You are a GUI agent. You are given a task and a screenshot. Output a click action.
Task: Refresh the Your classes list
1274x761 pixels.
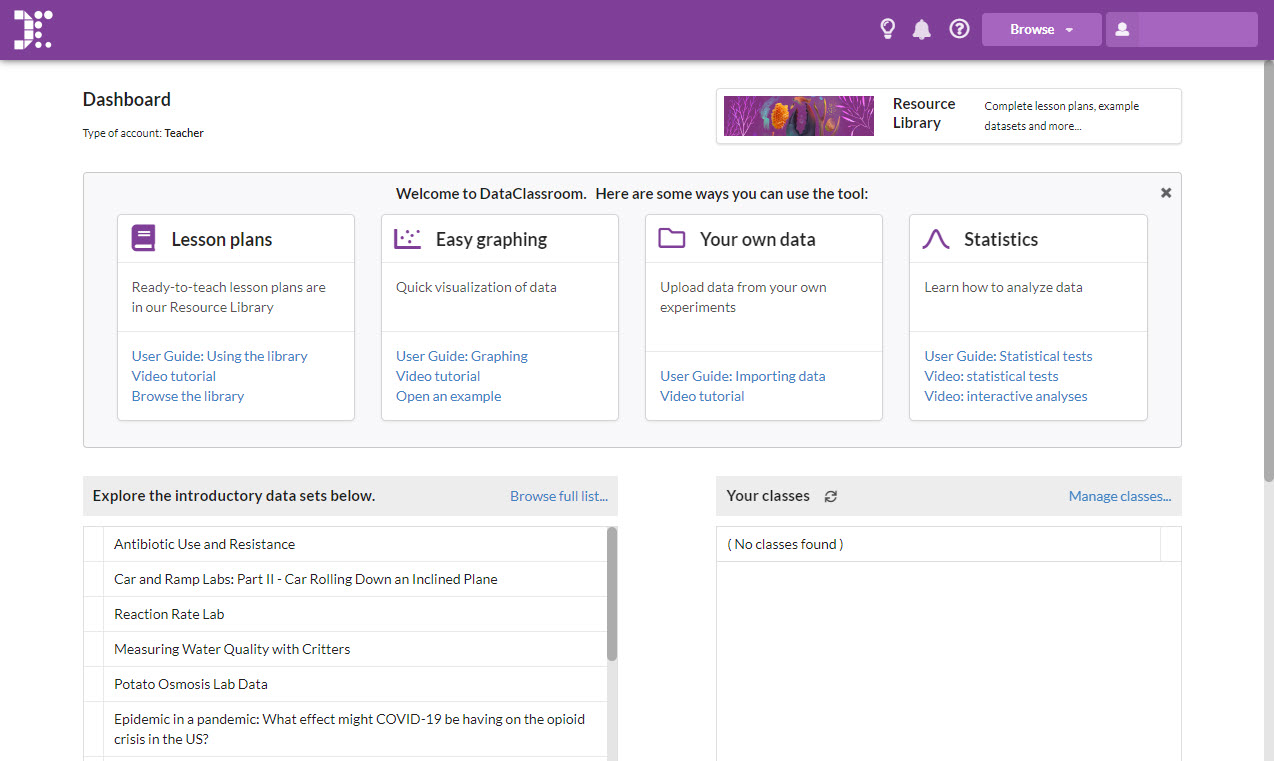[830, 496]
